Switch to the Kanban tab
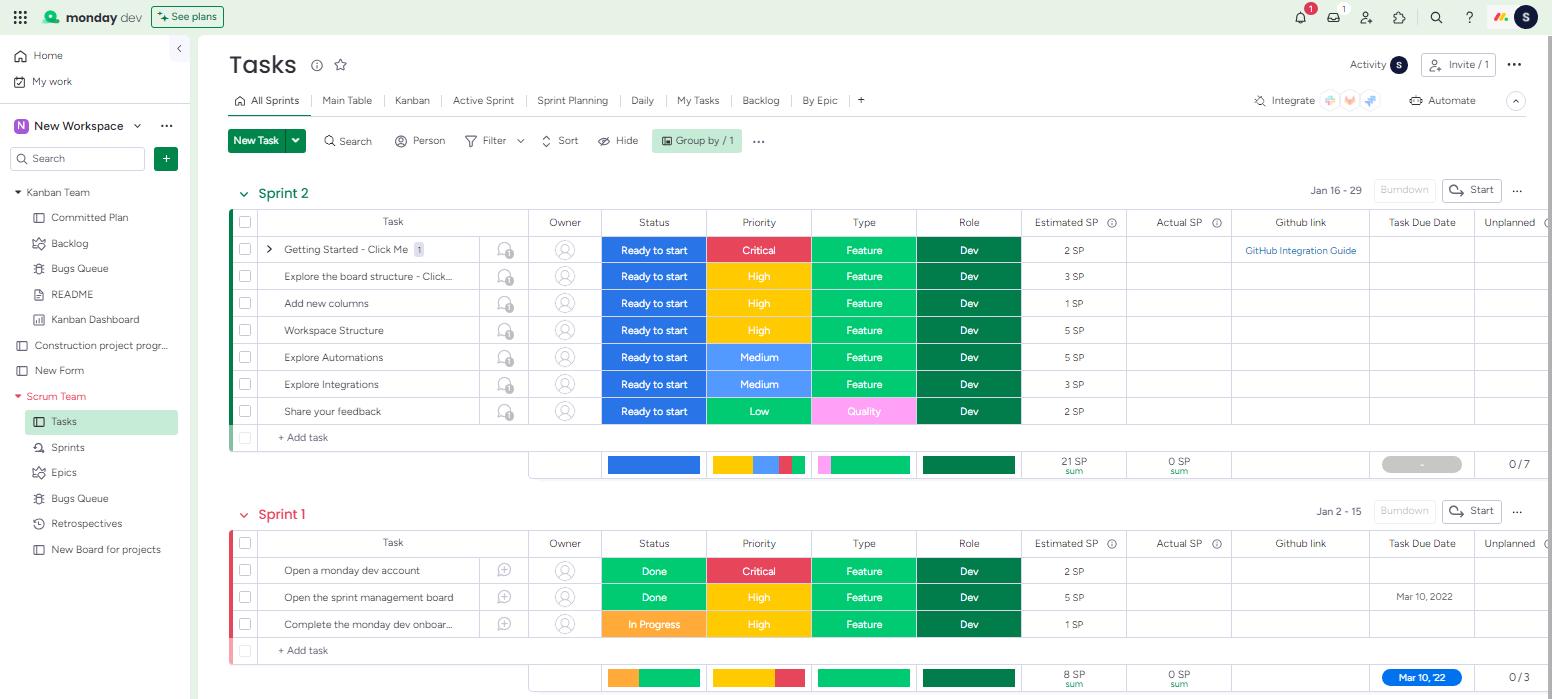1552x699 pixels. (x=412, y=100)
